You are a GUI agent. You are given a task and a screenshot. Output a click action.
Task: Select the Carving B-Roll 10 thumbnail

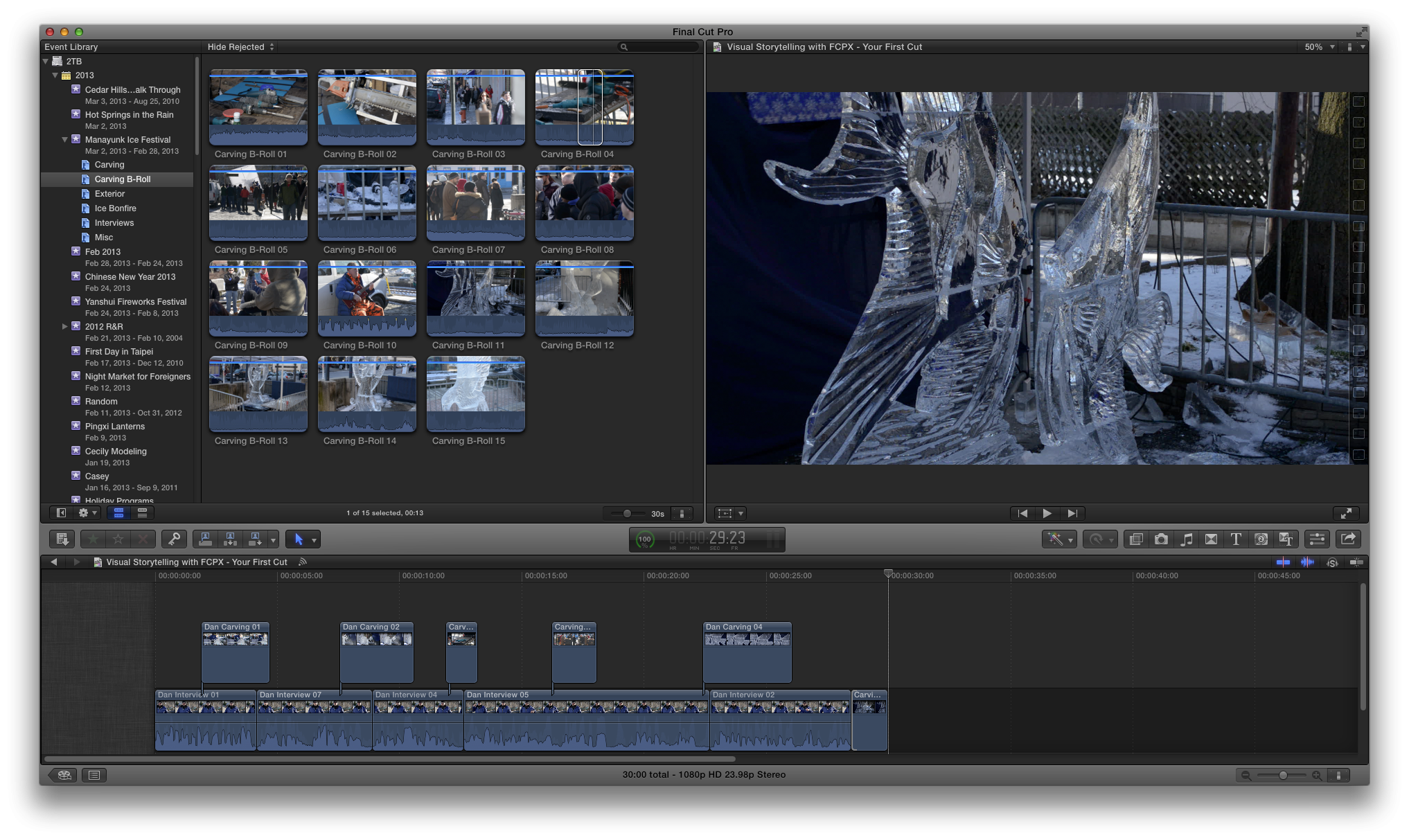(x=367, y=298)
